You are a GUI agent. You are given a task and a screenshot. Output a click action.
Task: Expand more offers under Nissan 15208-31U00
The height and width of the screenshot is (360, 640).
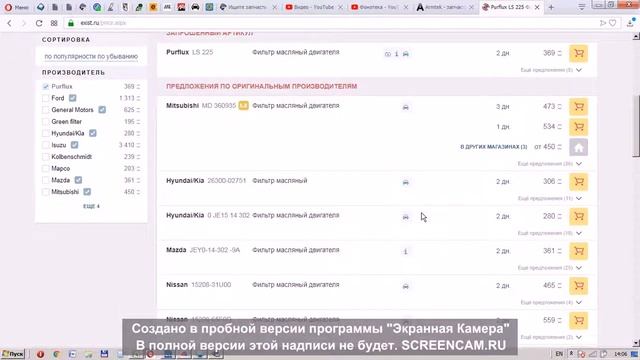pos(551,302)
